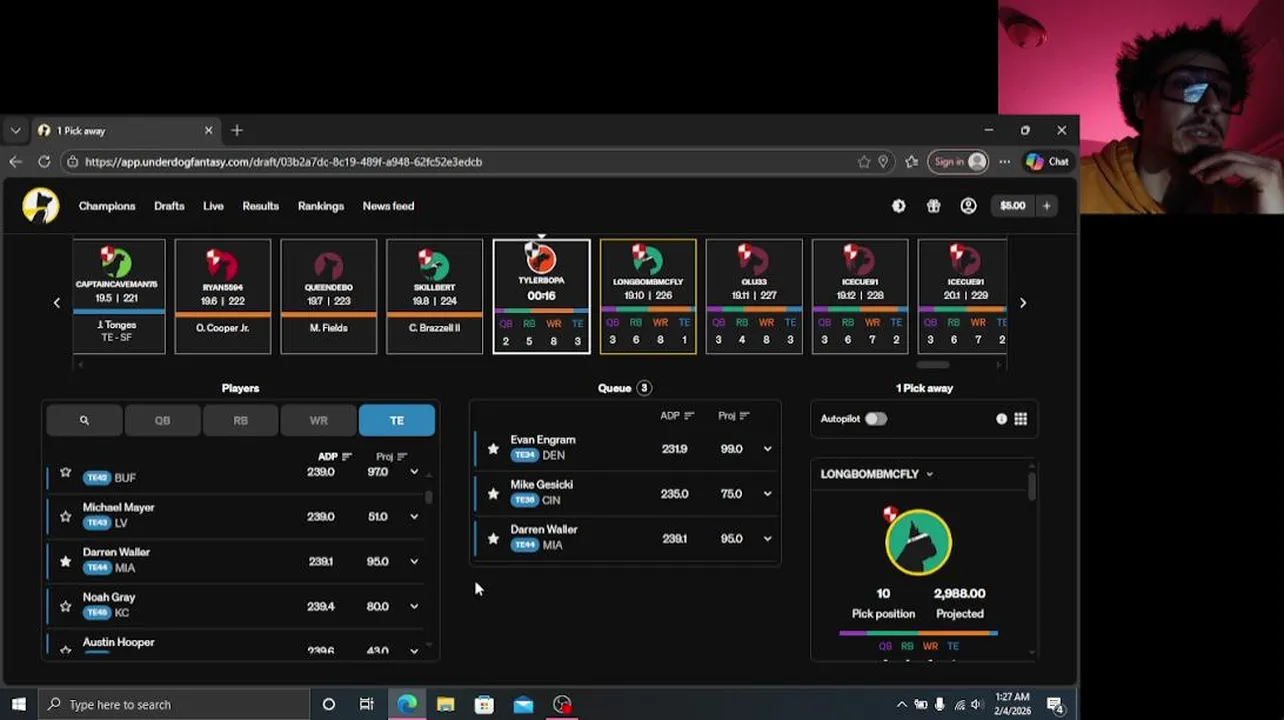
Task: Sort queue by ADP icon
Action: point(689,416)
